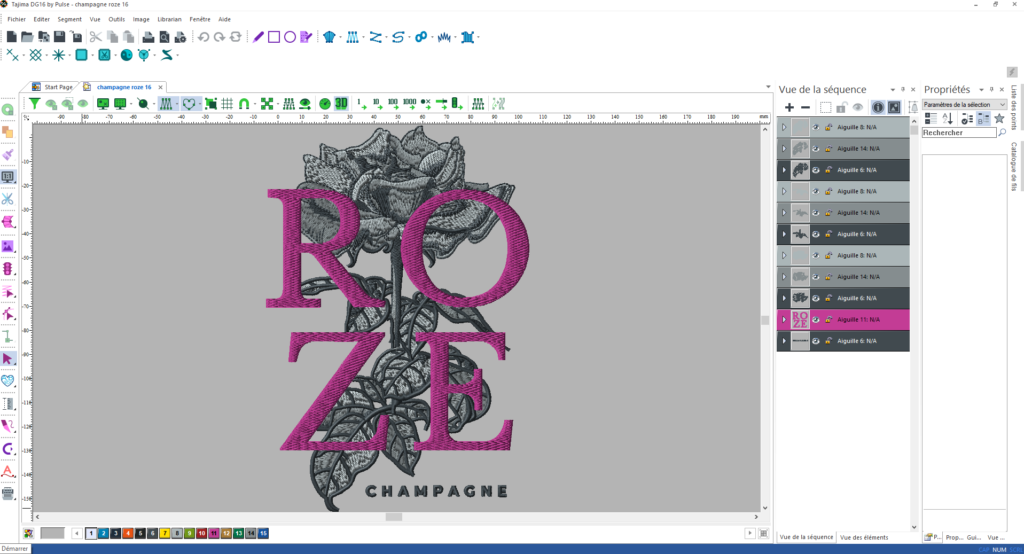The image size is (1024, 554).
Task: Toggle the 3D view button
Action: tap(341, 104)
